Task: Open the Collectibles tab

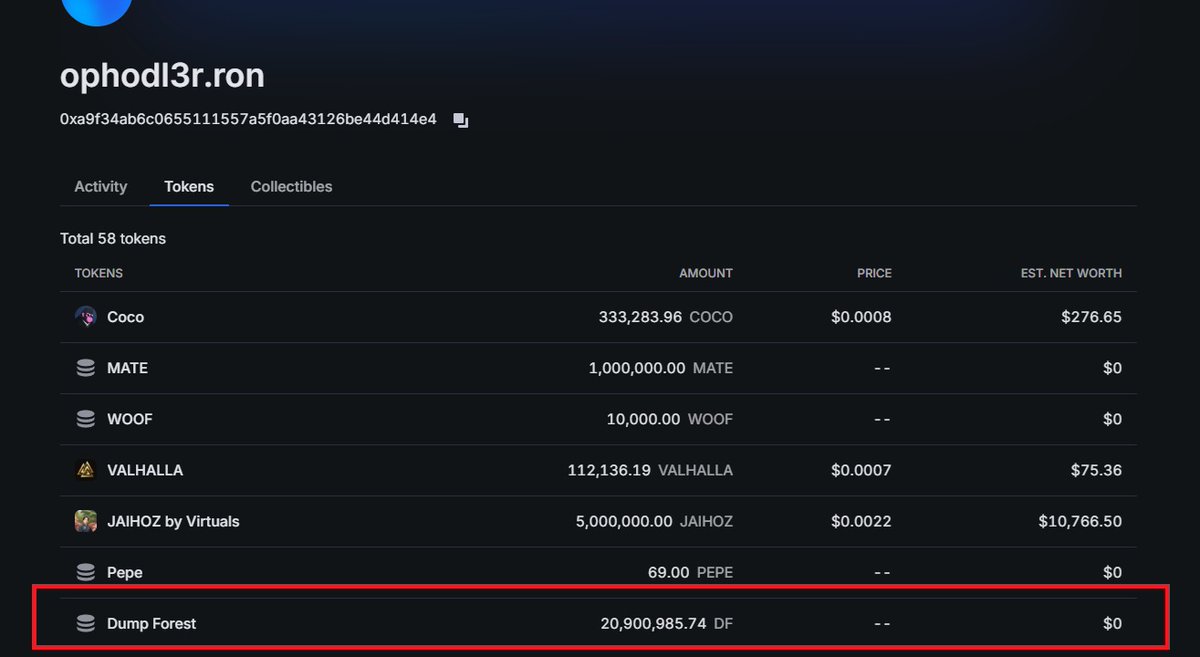Action: click(x=292, y=186)
